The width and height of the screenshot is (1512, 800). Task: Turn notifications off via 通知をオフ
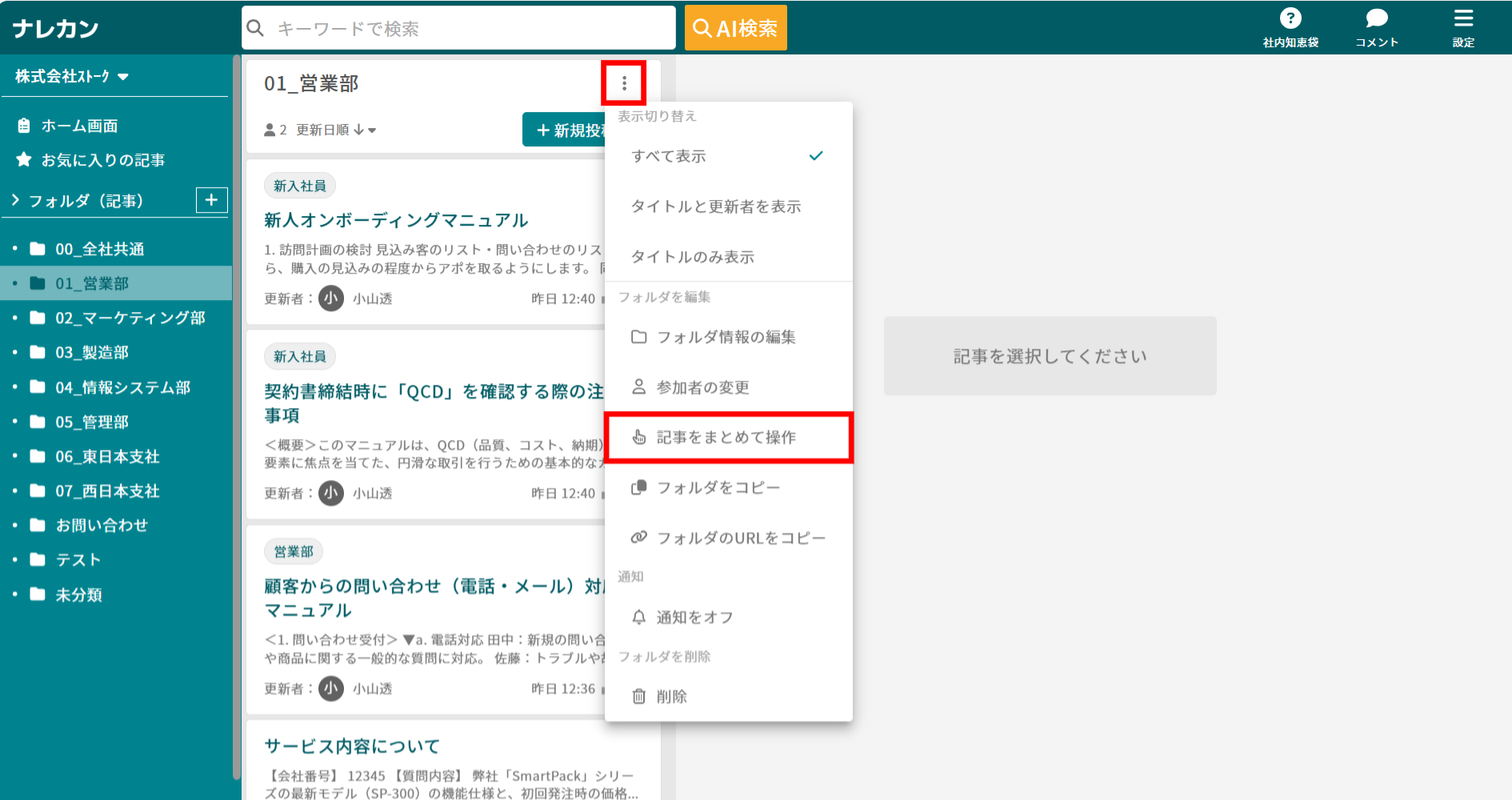coord(693,617)
